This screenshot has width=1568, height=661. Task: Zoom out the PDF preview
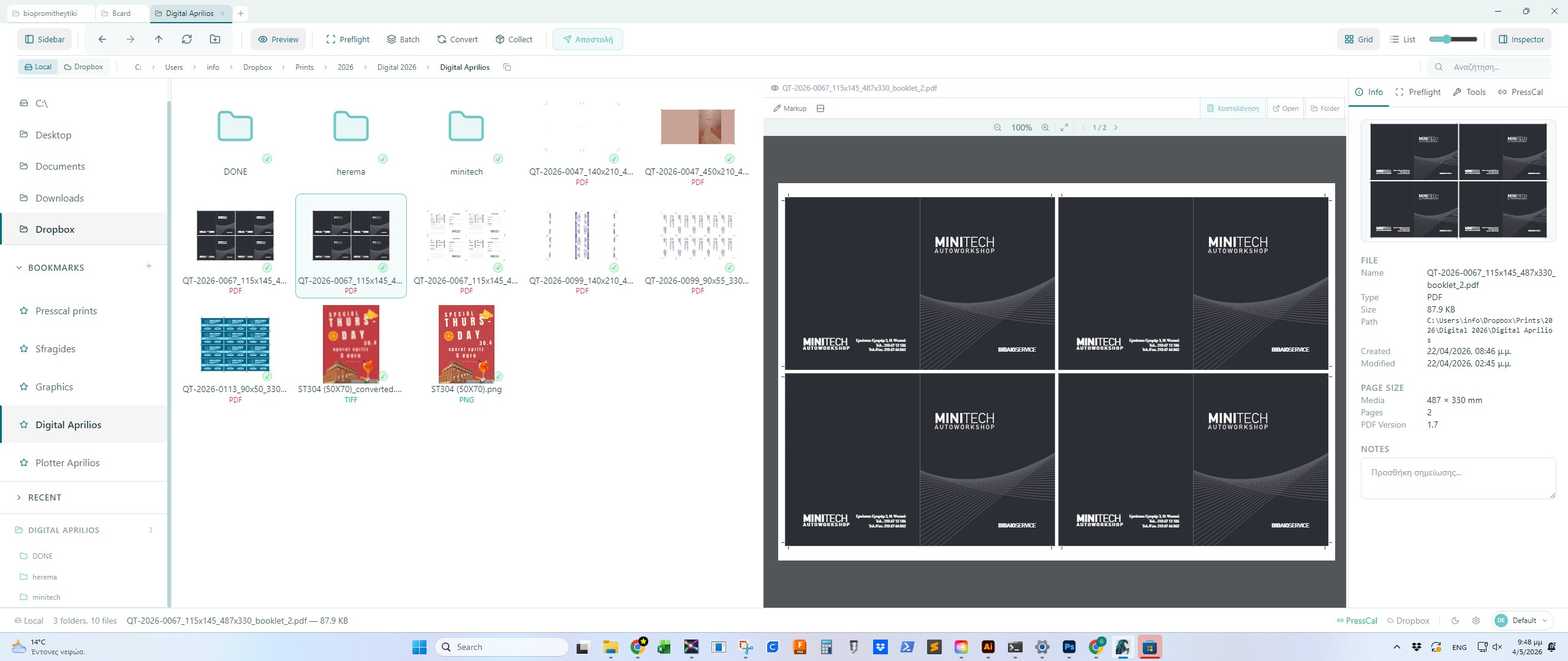998,127
